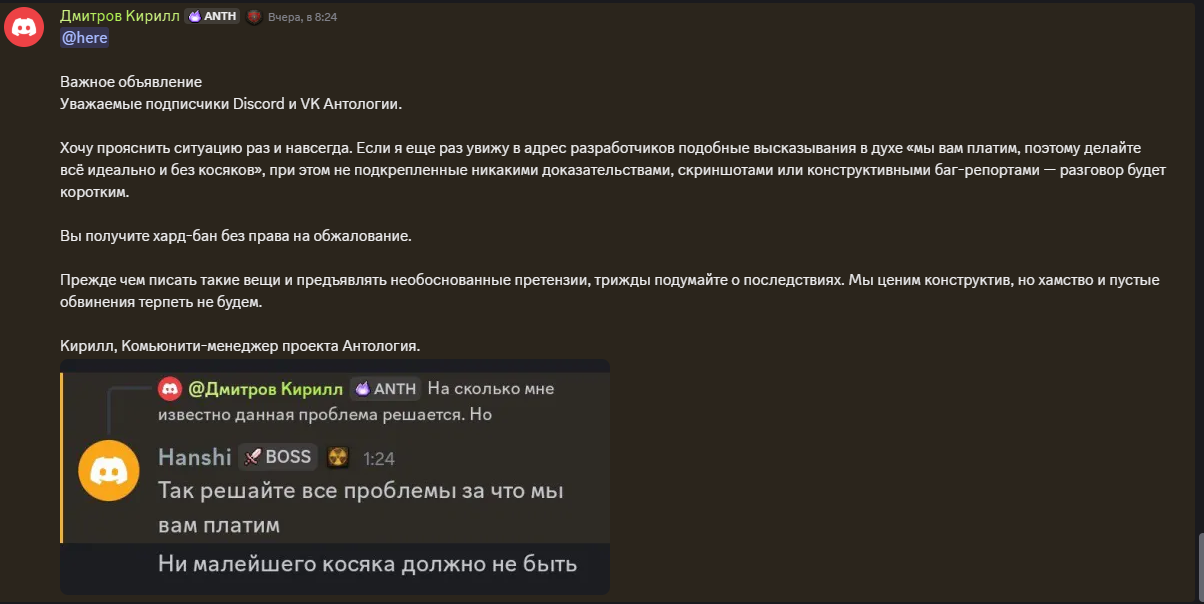
Task: Click the BOSS sword tag next to Hanshi
Action: click(278, 458)
